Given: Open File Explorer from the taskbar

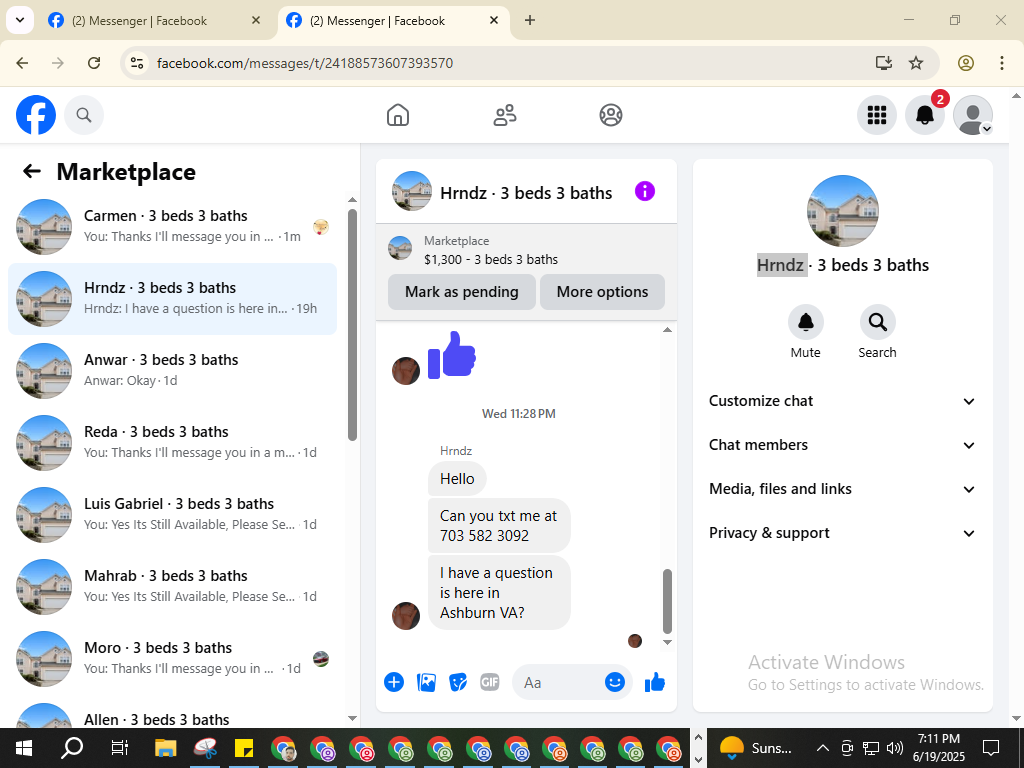Looking at the screenshot, I should point(166,748).
